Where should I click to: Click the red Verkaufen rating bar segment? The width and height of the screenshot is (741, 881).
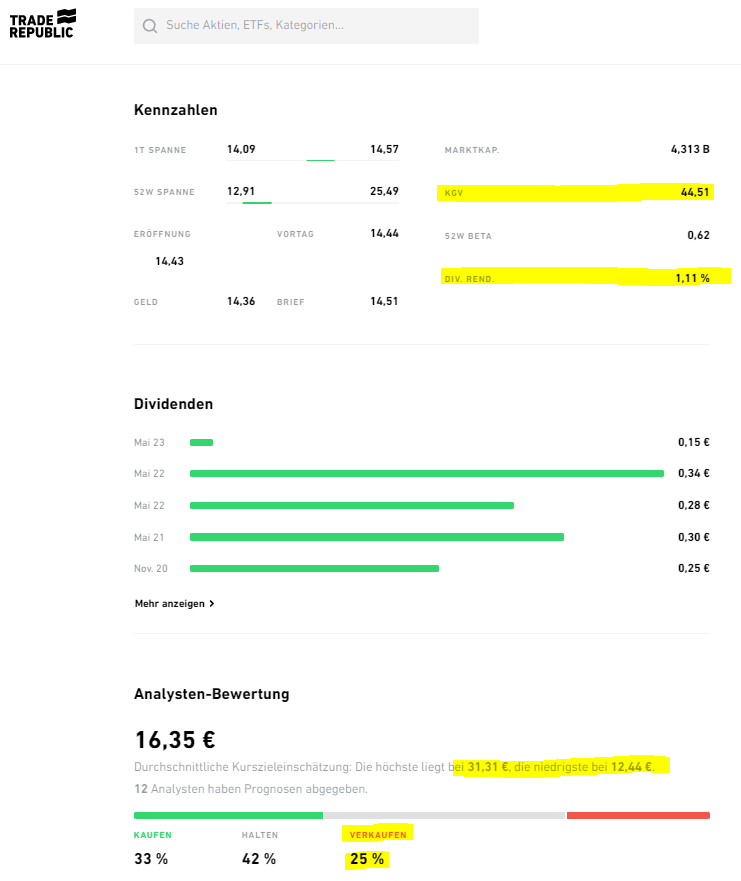point(638,815)
